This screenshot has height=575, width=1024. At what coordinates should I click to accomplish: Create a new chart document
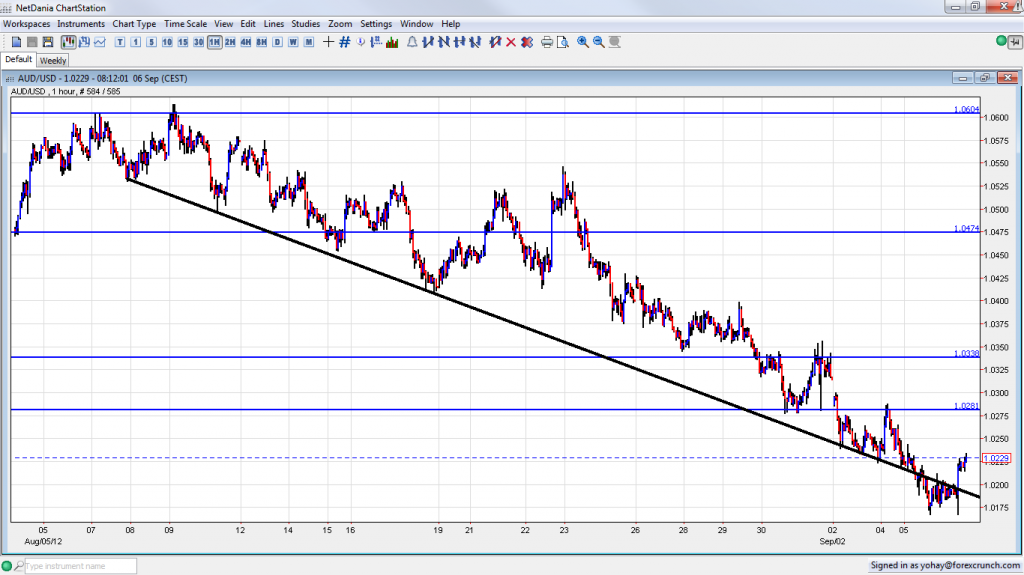click(x=16, y=42)
